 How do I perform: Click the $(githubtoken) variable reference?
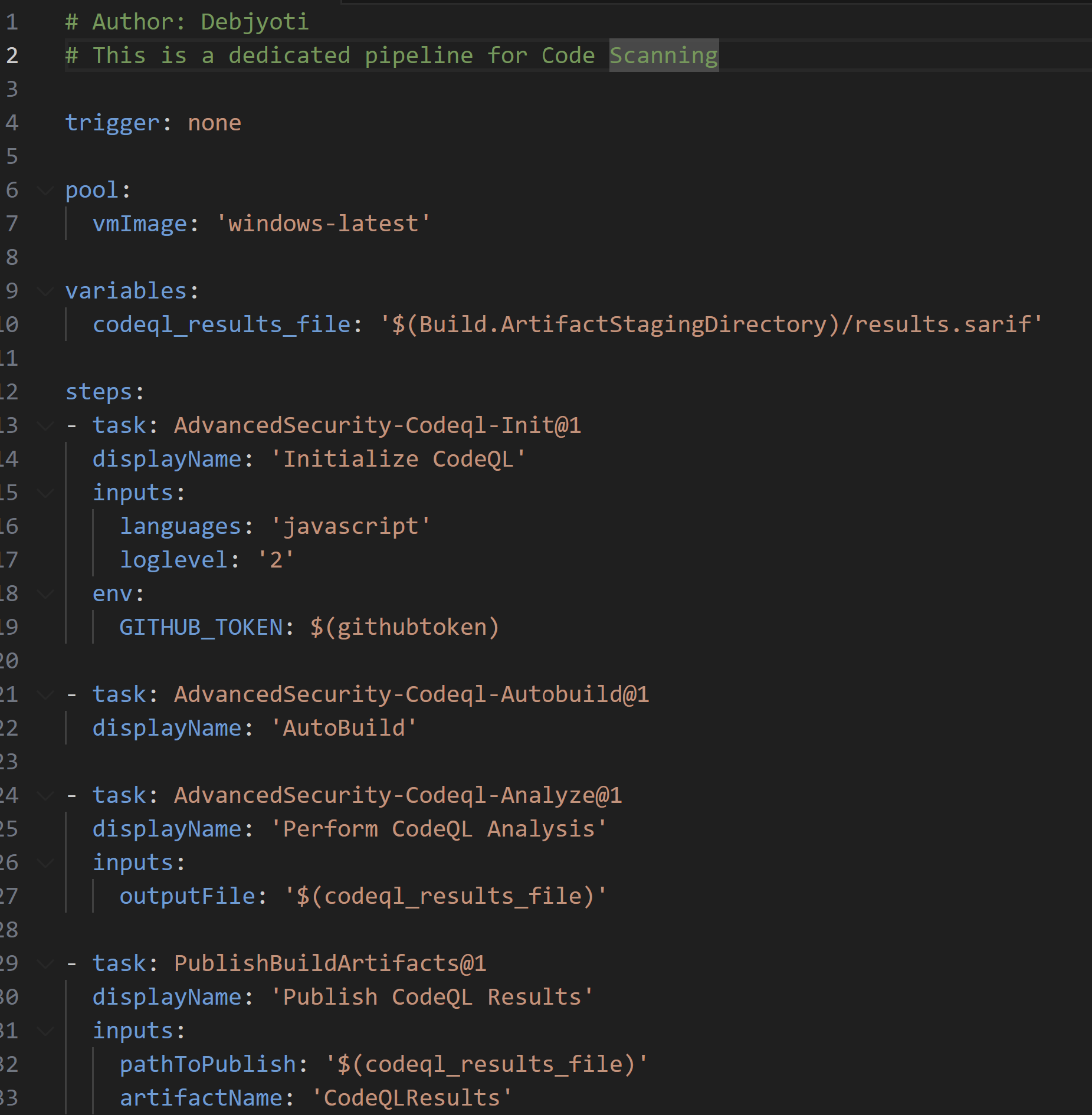(405, 627)
